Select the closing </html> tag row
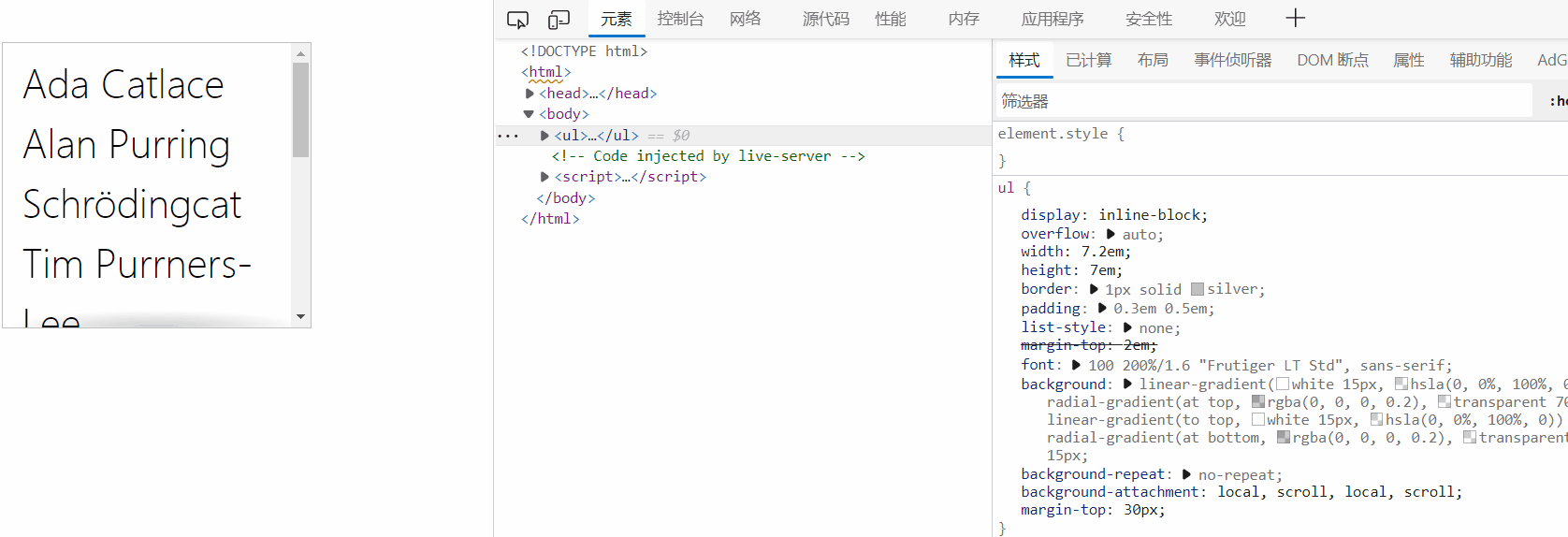1568x537 pixels. pos(550,219)
